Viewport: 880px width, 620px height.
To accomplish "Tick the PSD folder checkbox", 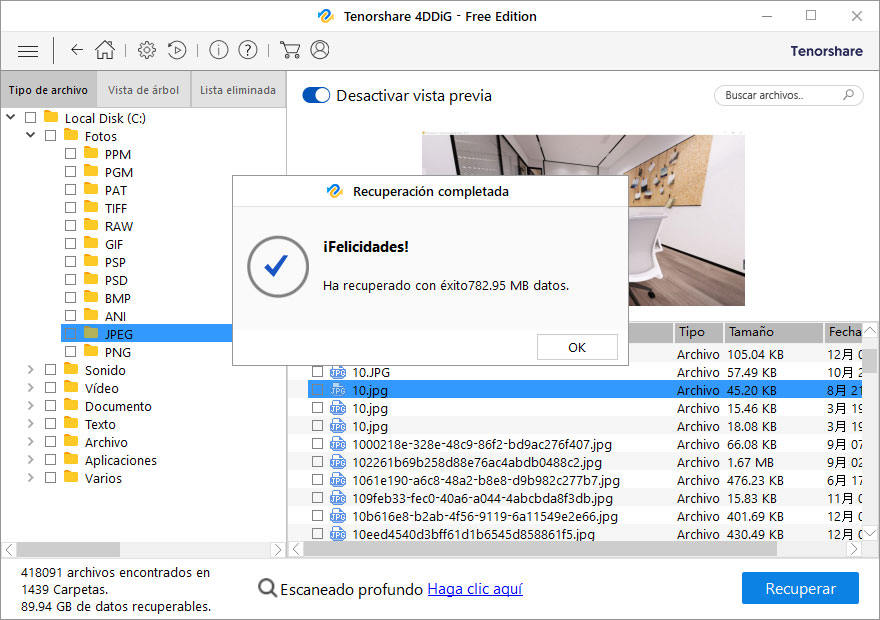I will 70,279.
